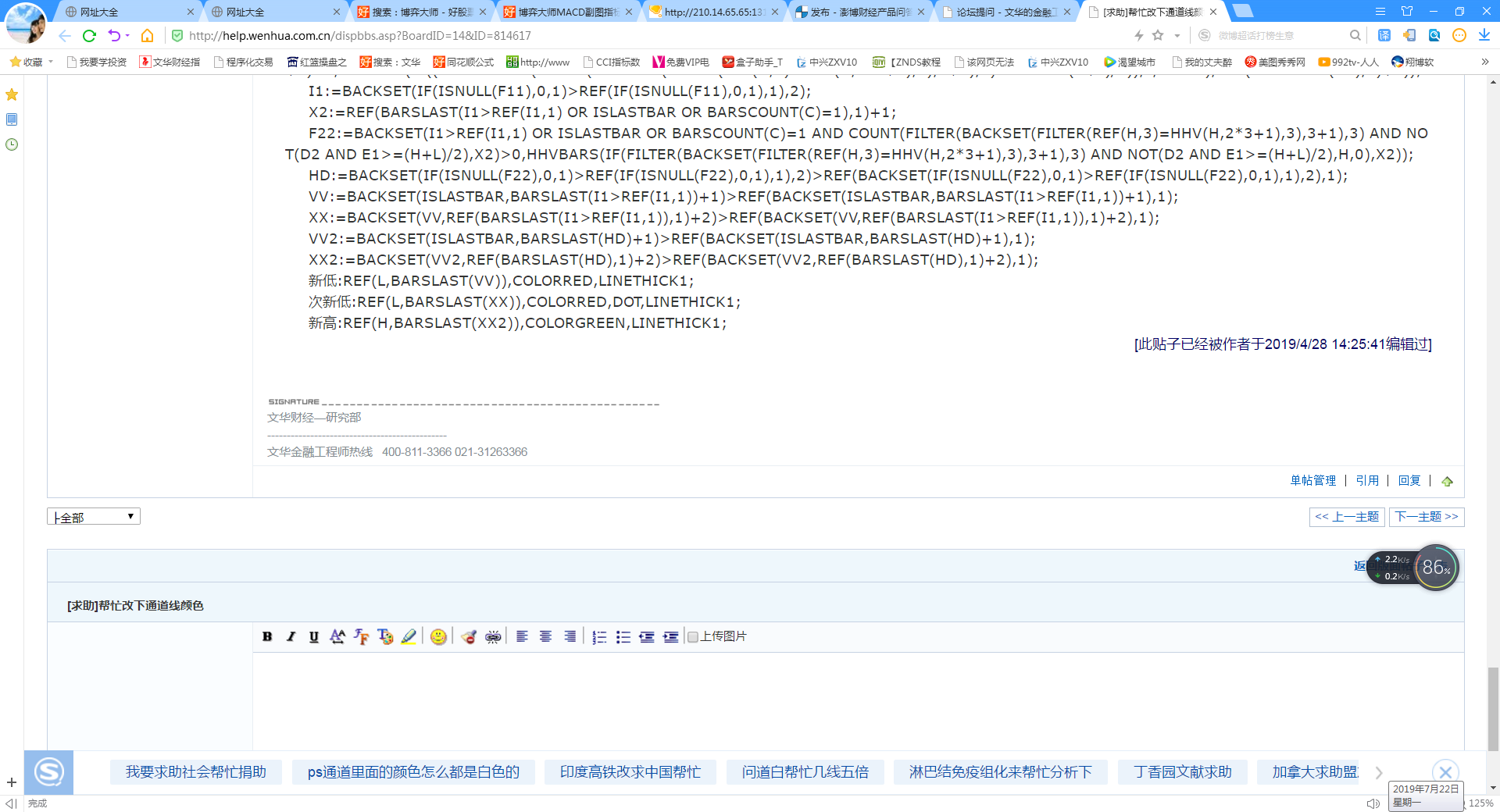Screen dimensions: 1500x812
Task: Apply center alignment in the editor
Action: 545,636
